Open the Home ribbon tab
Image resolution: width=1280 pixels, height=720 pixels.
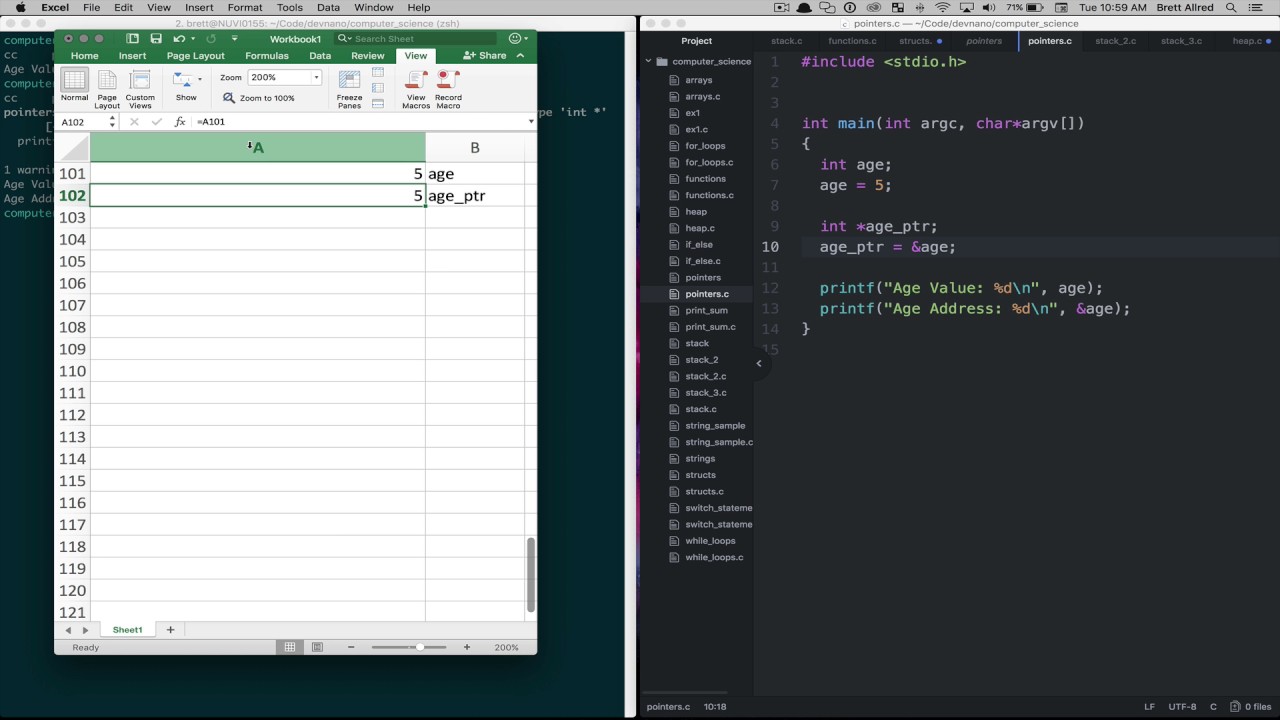[84, 56]
